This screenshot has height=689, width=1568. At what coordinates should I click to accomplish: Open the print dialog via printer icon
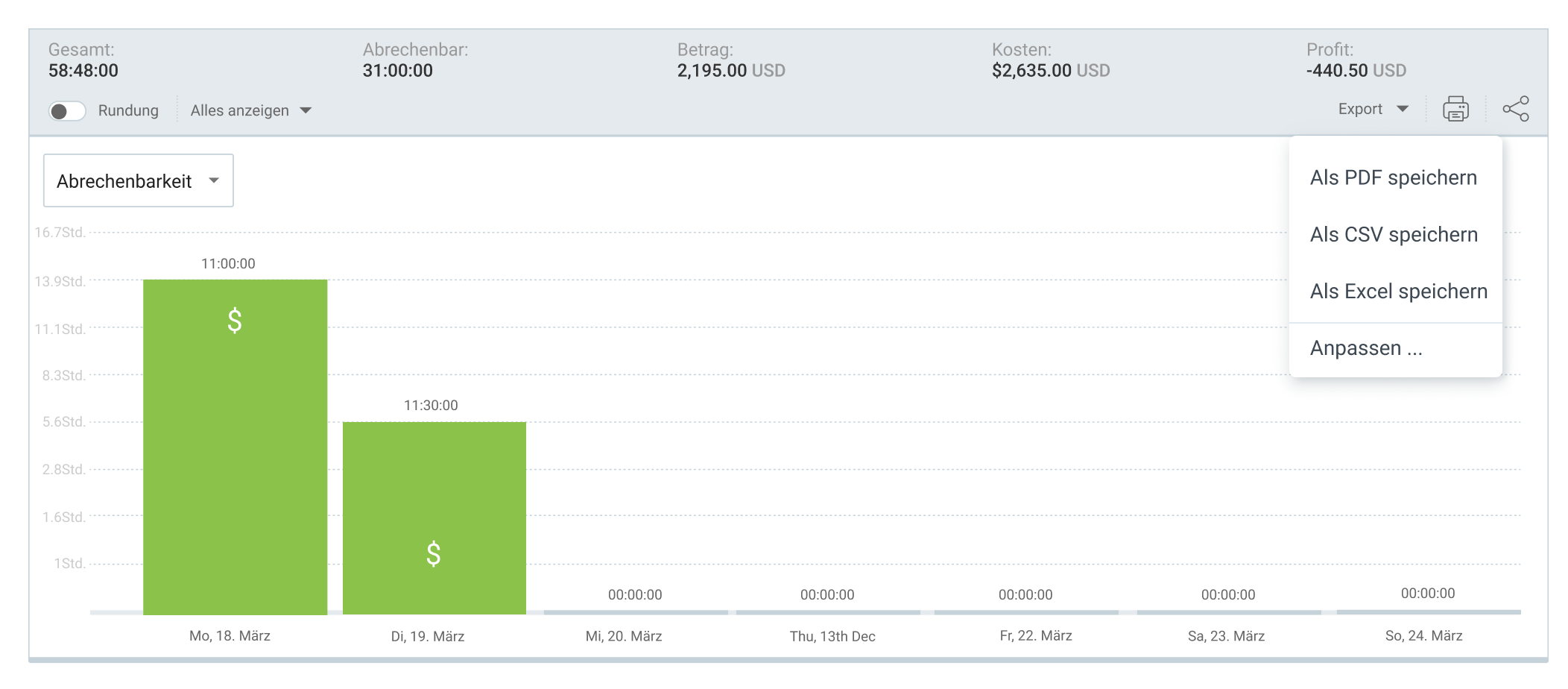pos(1455,108)
